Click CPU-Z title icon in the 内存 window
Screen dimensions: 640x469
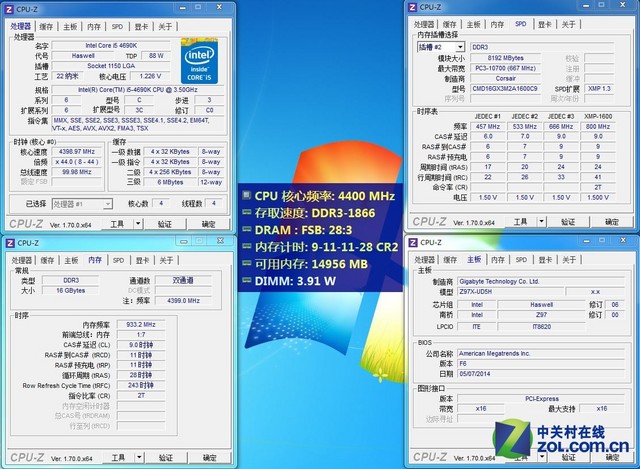click(x=10, y=243)
